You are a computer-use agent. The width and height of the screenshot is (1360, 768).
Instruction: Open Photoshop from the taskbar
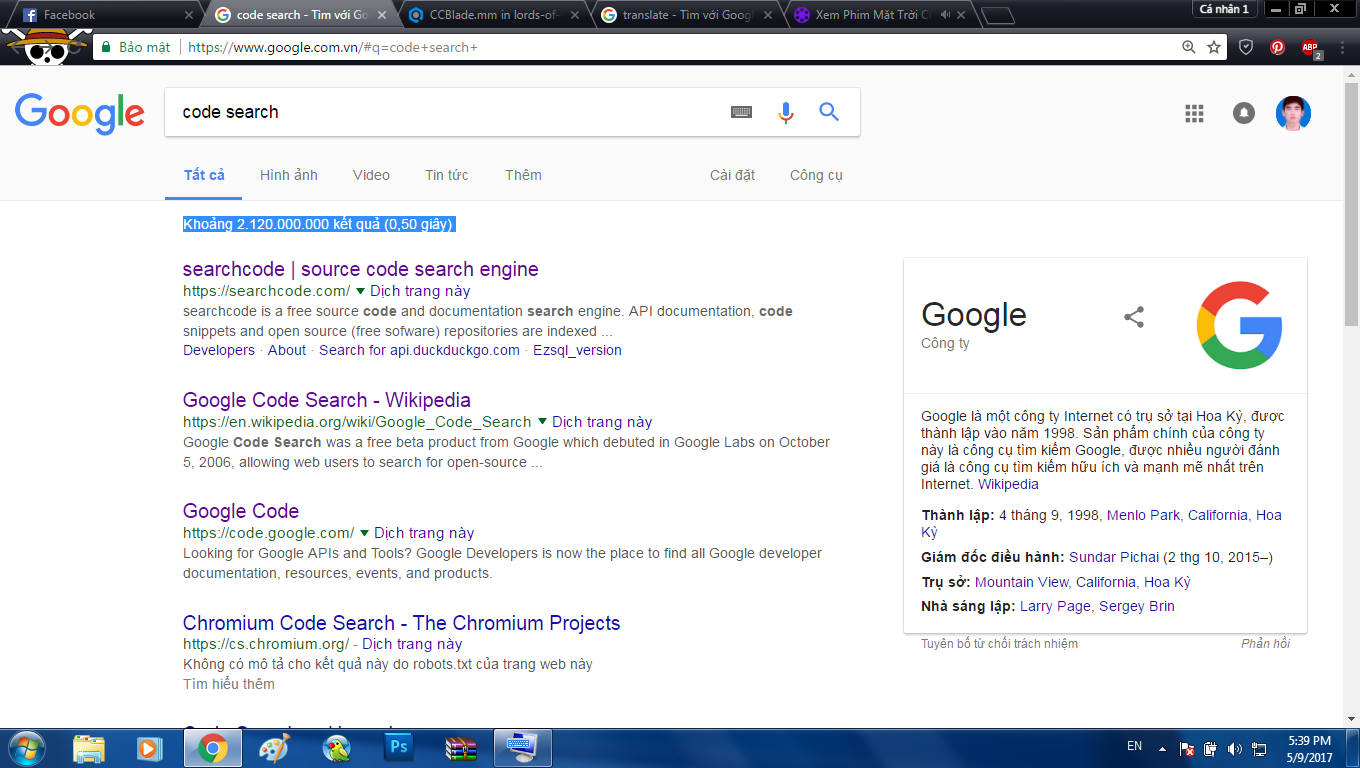(398, 747)
